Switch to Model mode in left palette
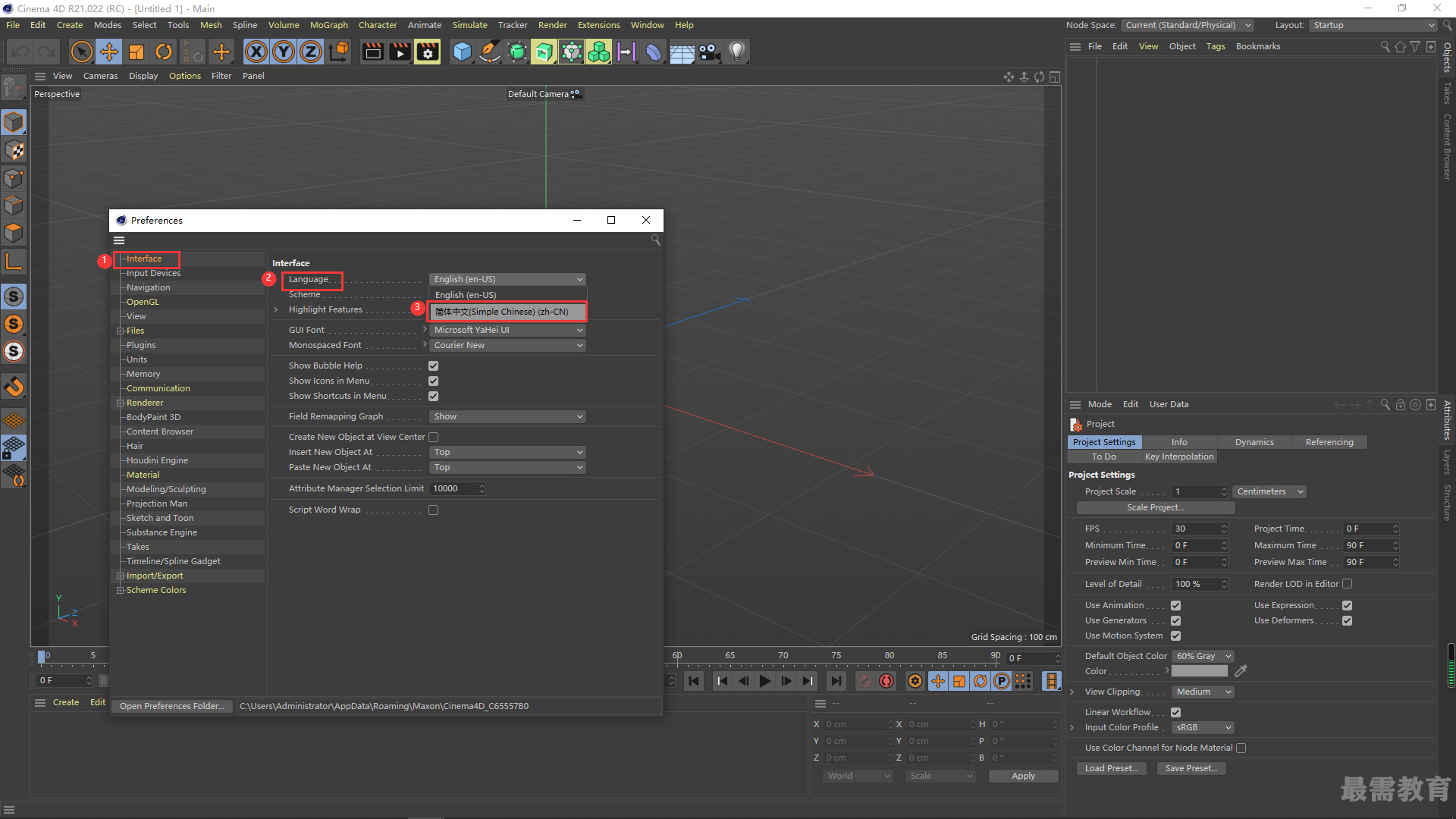 14,122
